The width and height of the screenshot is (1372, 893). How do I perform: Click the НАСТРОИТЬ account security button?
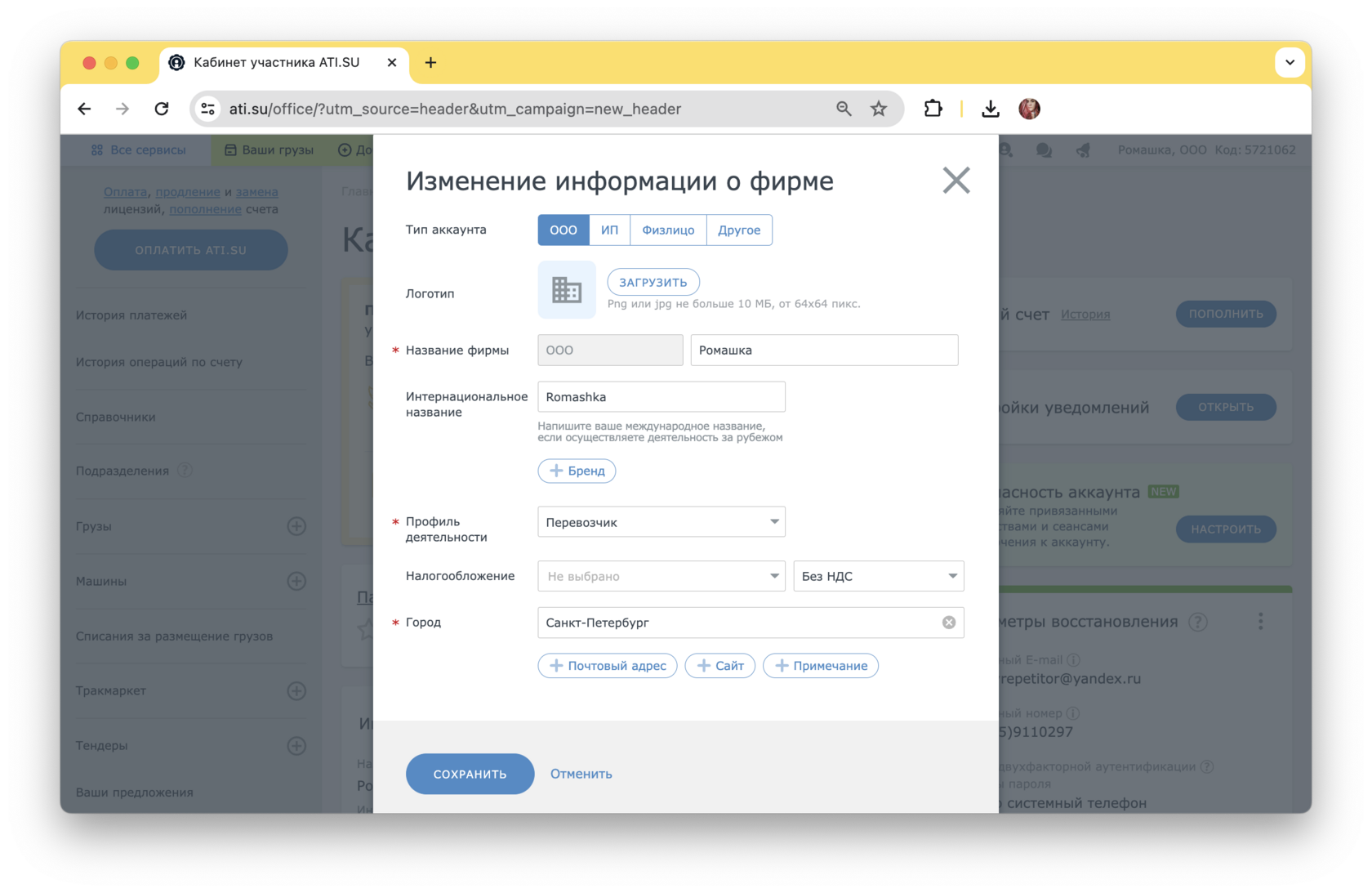click(1226, 529)
